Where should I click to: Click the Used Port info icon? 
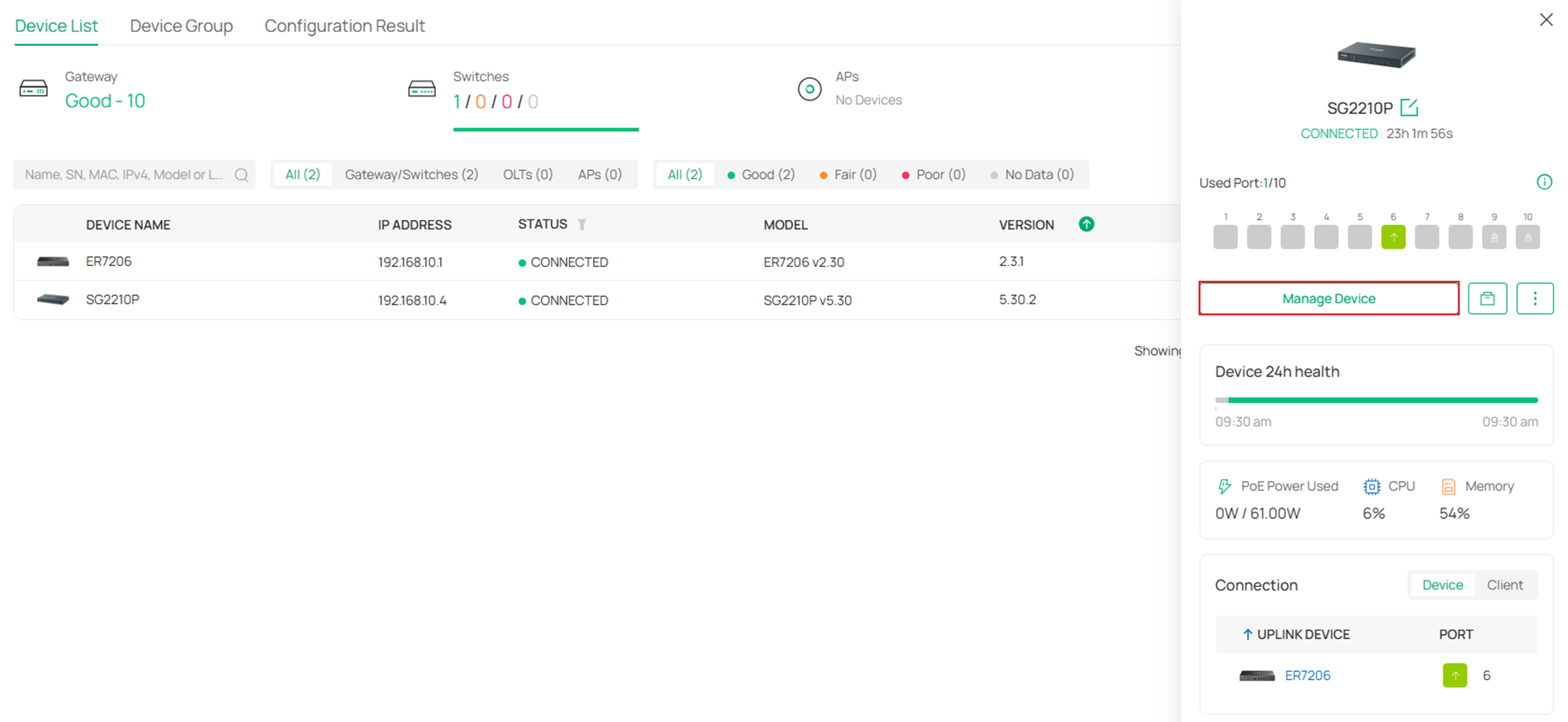tap(1544, 182)
